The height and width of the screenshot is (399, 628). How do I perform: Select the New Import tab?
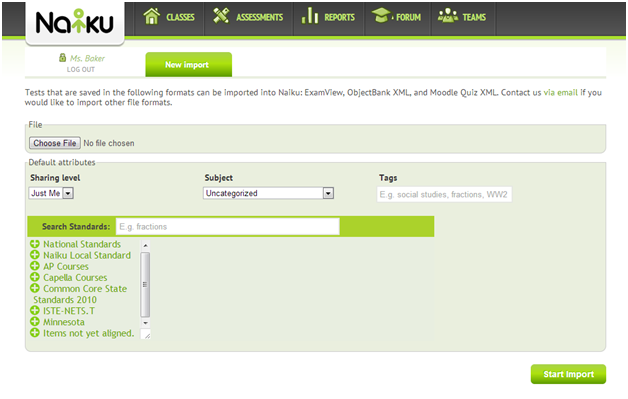188,64
